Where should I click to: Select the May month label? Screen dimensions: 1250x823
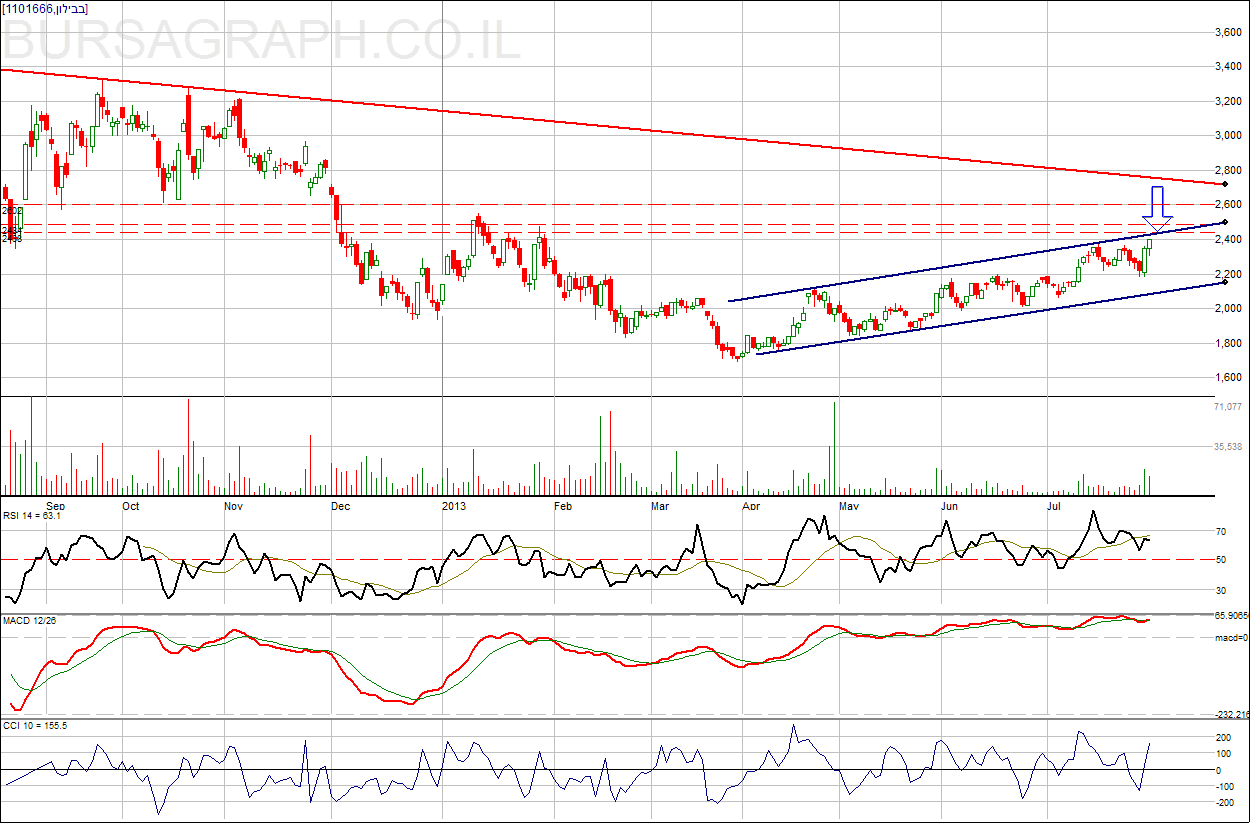click(x=850, y=506)
